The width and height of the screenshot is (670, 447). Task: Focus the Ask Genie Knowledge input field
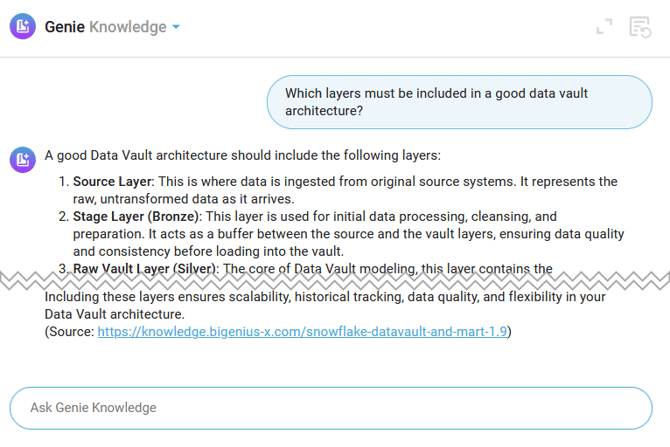click(330, 407)
